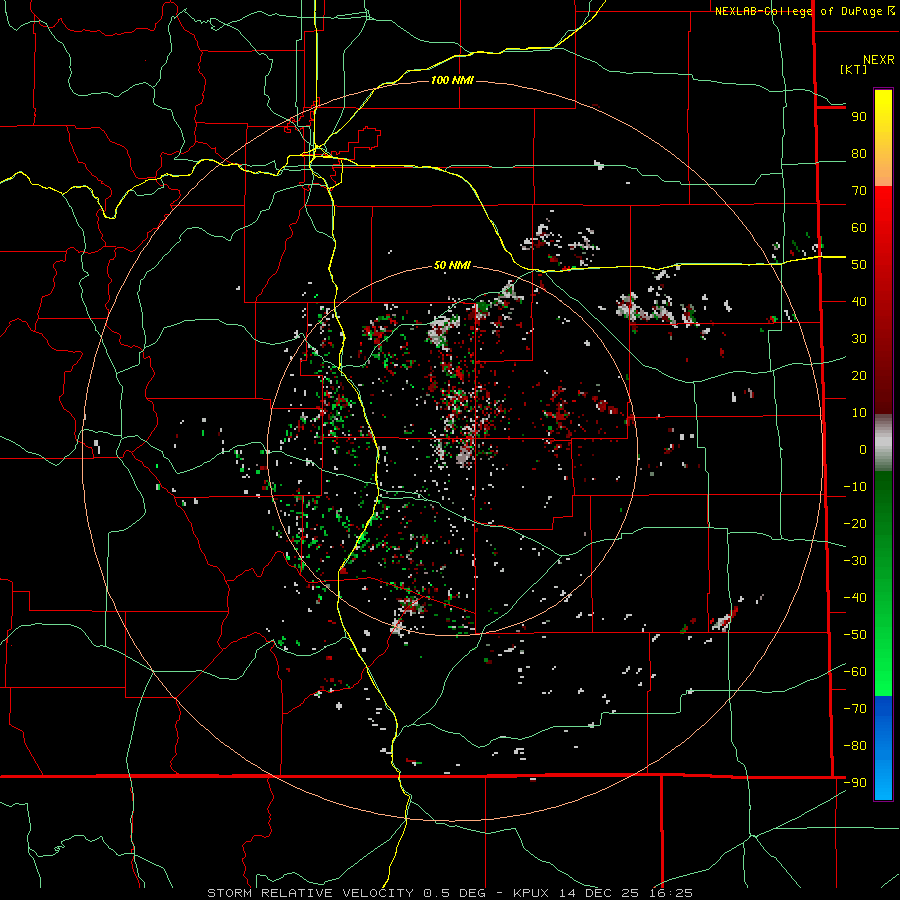Select the positive 60 tick on velocity scale
Viewport: 900px width, 900px height.
[859, 228]
